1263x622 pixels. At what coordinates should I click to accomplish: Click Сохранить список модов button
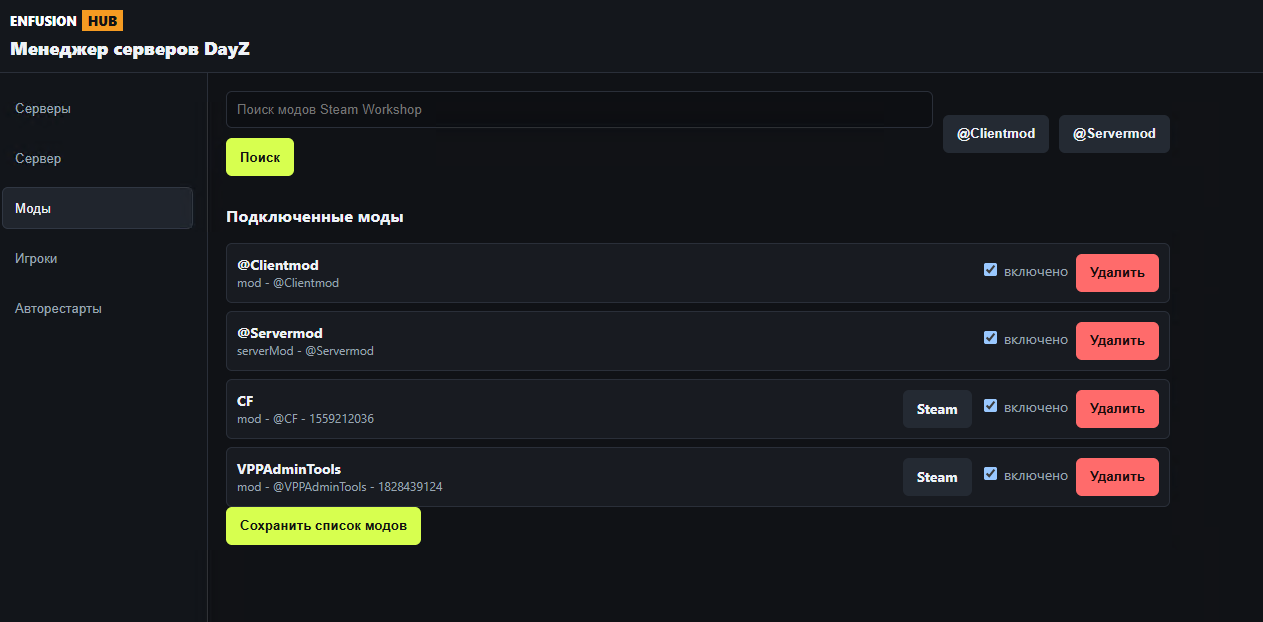click(x=323, y=526)
